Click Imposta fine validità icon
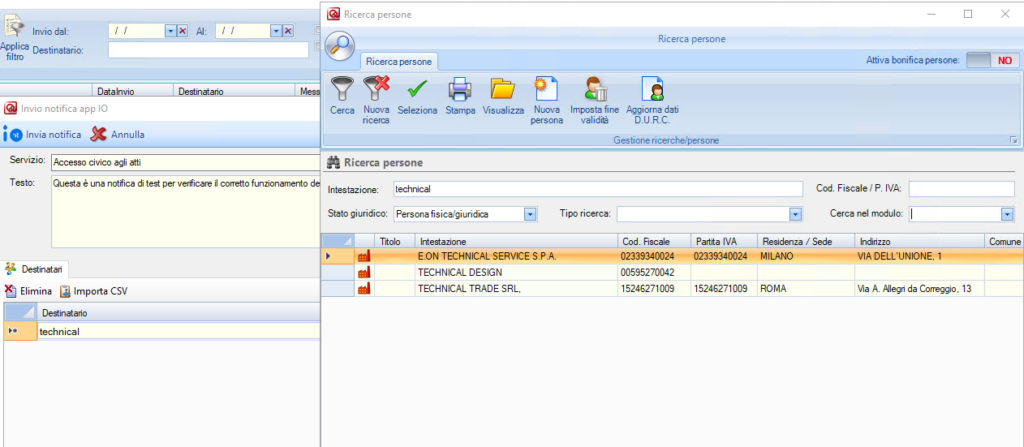1024x447 pixels. (594, 88)
